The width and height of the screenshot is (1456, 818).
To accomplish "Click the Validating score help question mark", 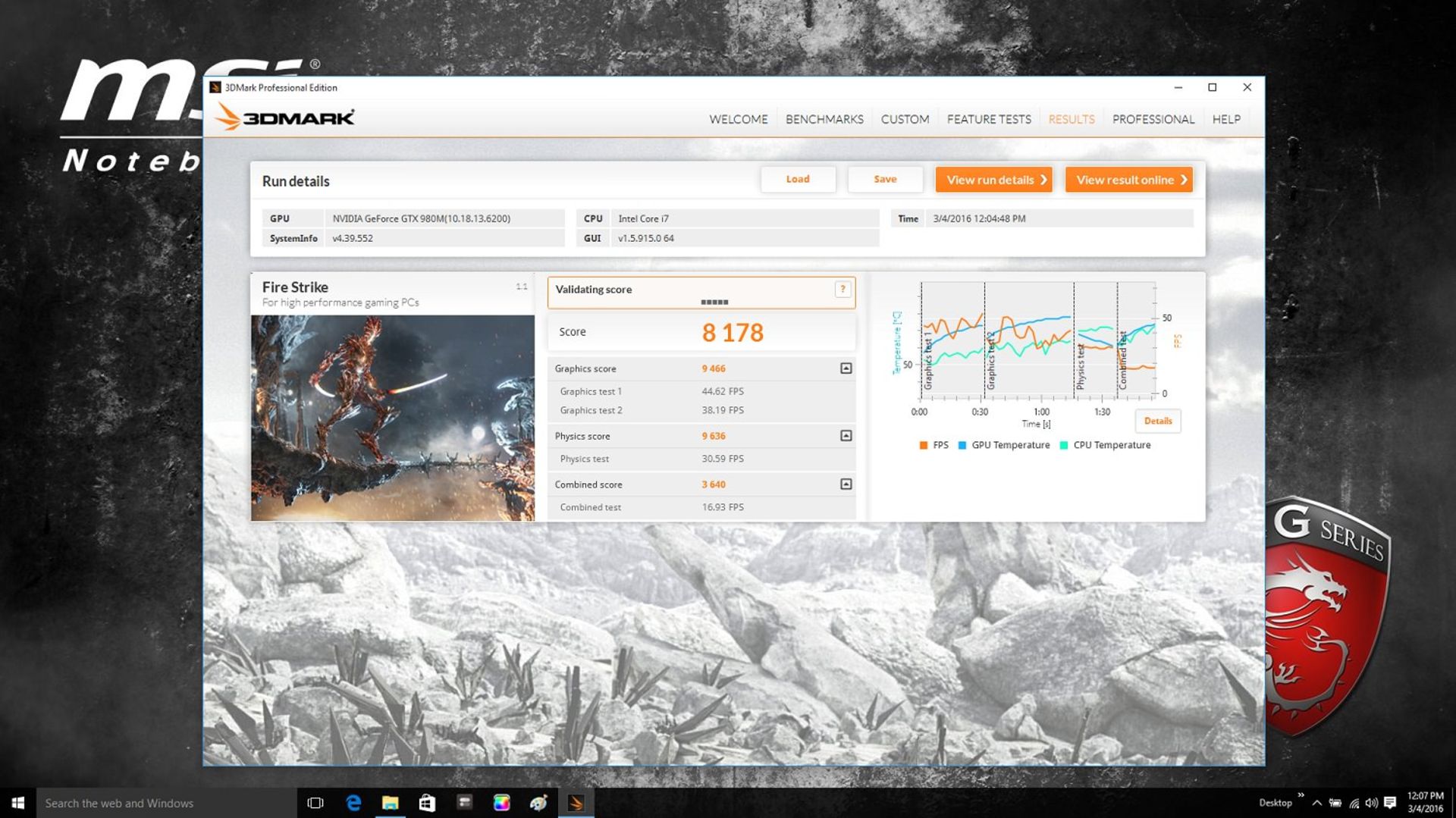I will [x=843, y=289].
